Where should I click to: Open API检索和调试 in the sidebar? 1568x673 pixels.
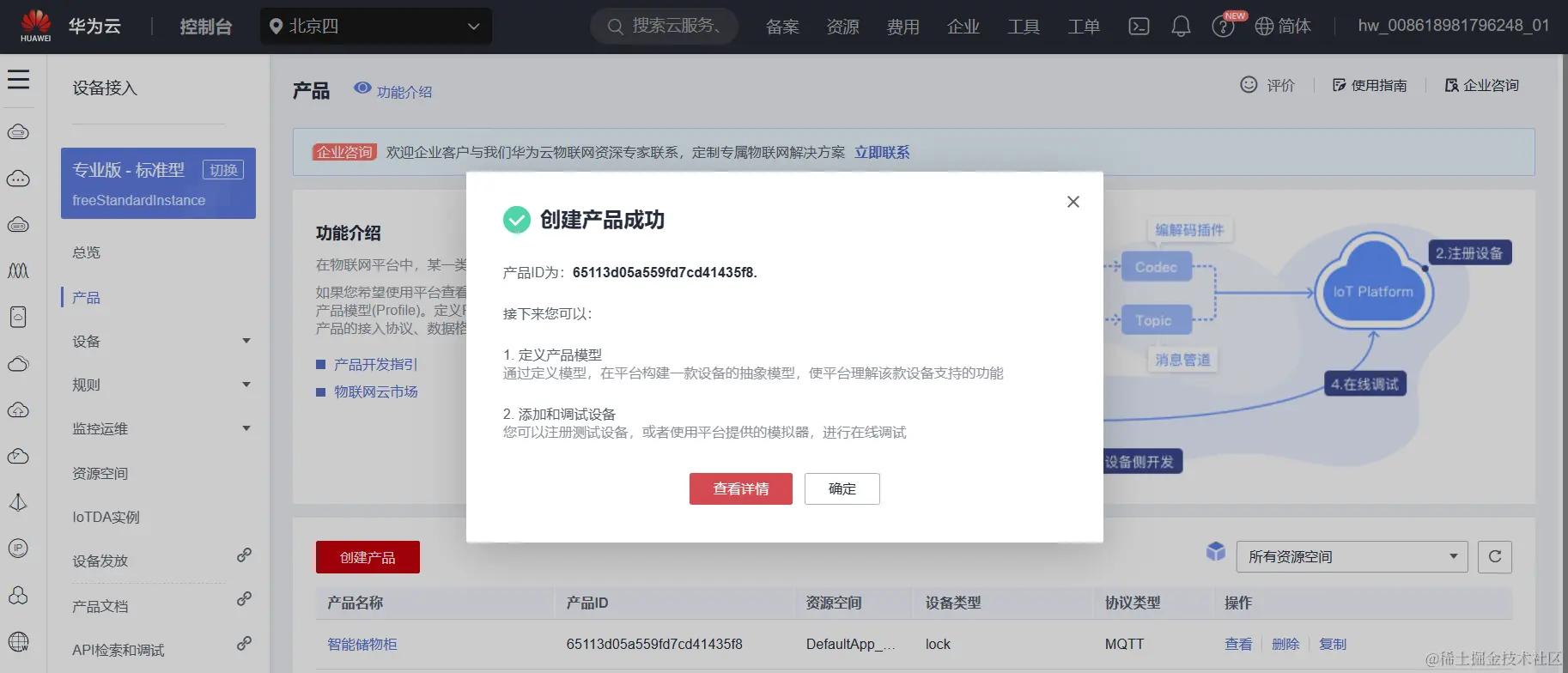point(118,650)
